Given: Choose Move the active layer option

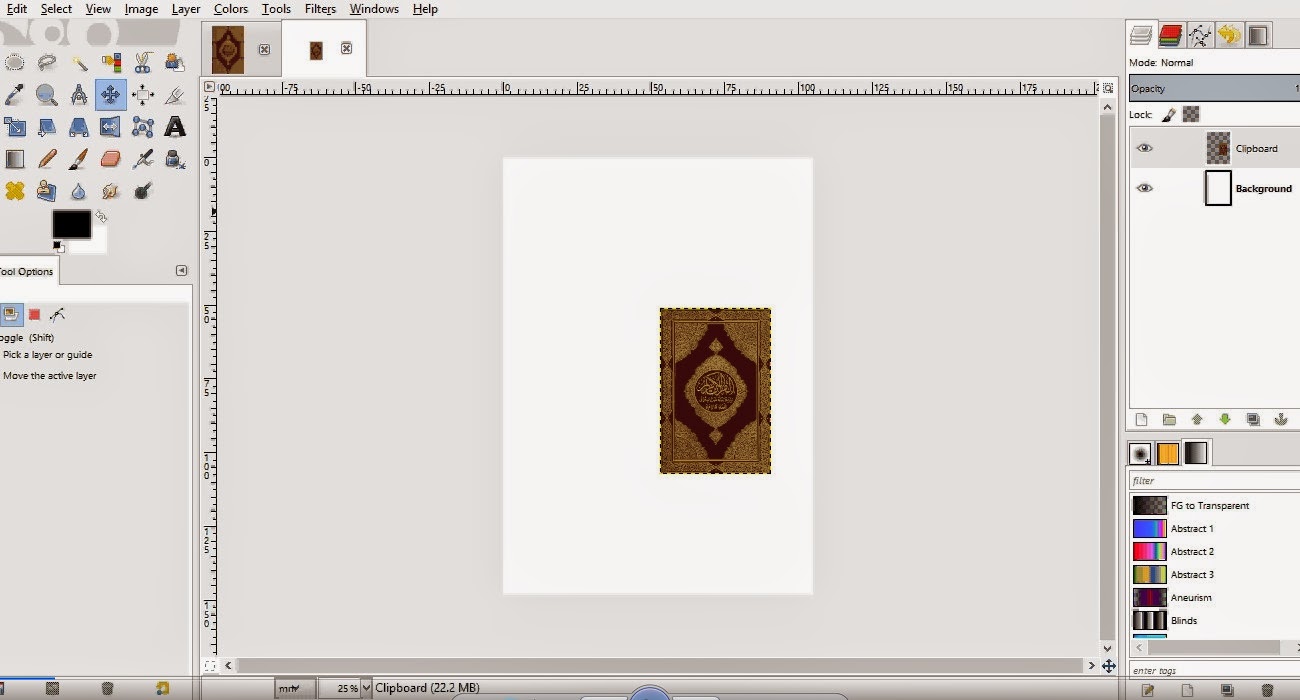Looking at the screenshot, I should tap(49, 376).
